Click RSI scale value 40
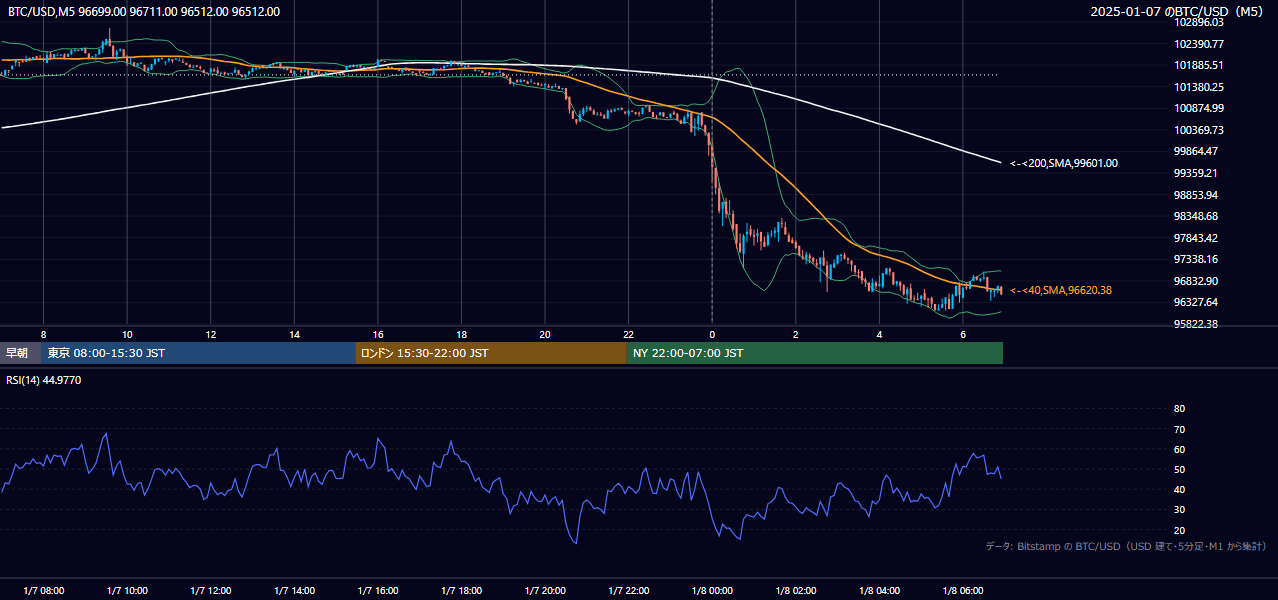1278x600 pixels. 1179,489
